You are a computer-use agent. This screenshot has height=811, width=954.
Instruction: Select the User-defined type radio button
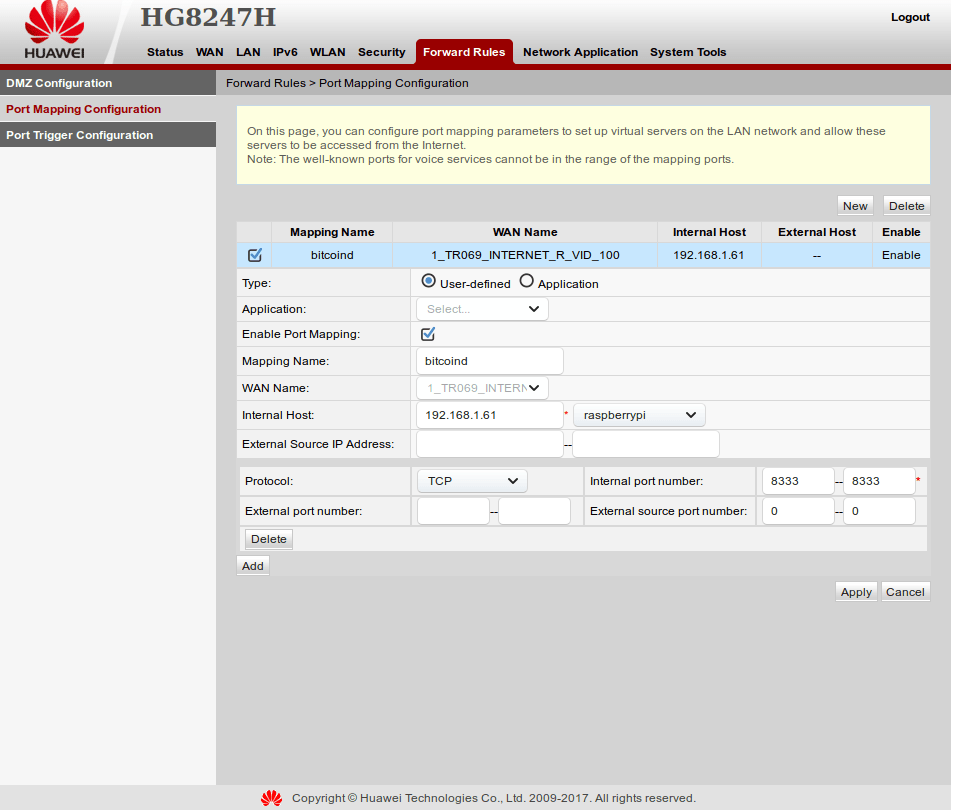tap(429, 282)
